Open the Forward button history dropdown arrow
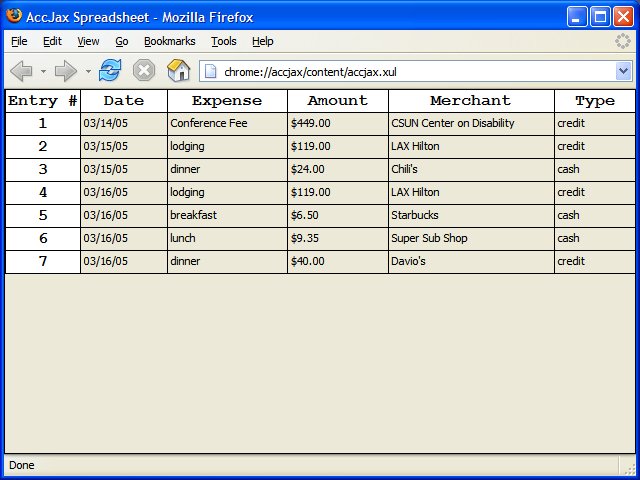The image size is (640, 480). (88, 72)
